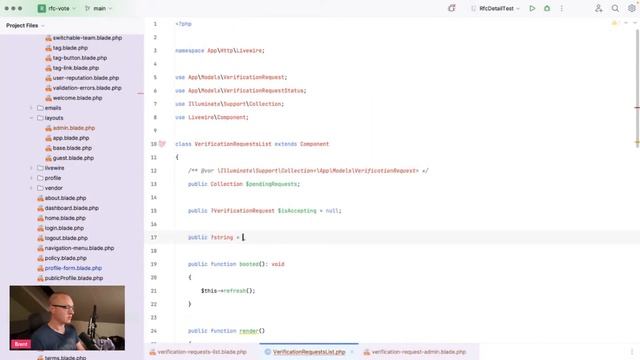
Task: Close the VerificationRequestsList.php tab
Action: [x=352, y=352]
